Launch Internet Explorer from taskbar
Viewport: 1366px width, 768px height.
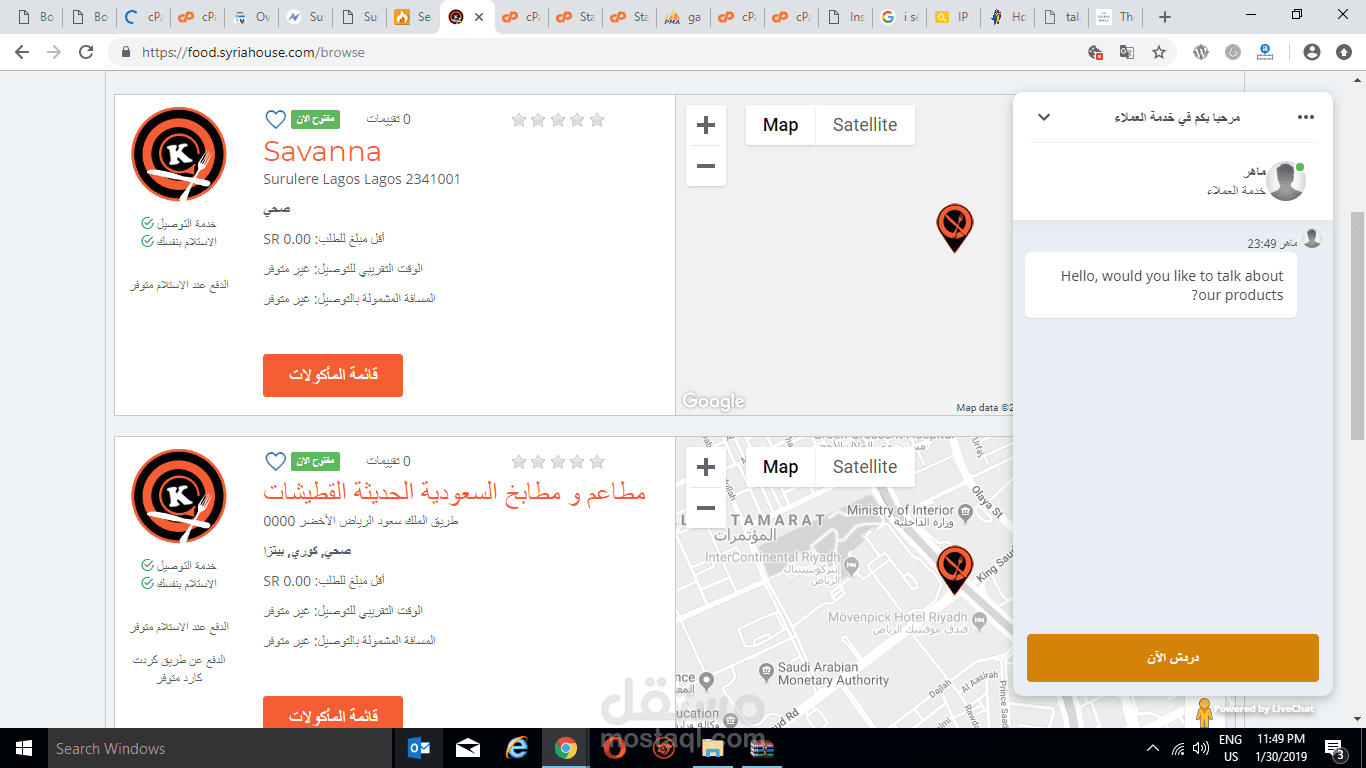pos(516,748)
